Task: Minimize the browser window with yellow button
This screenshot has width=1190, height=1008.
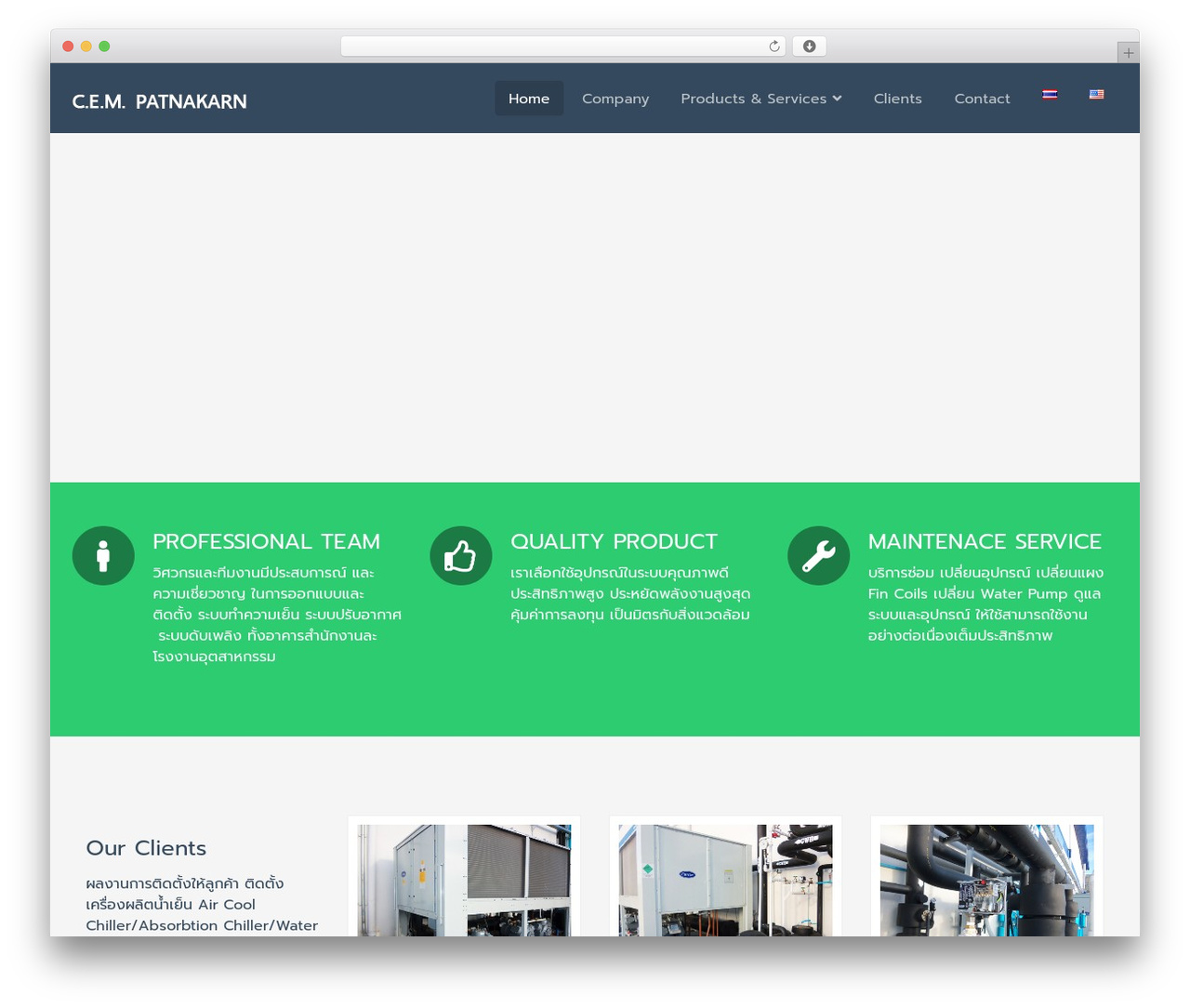Action: (x=86, y=46)
